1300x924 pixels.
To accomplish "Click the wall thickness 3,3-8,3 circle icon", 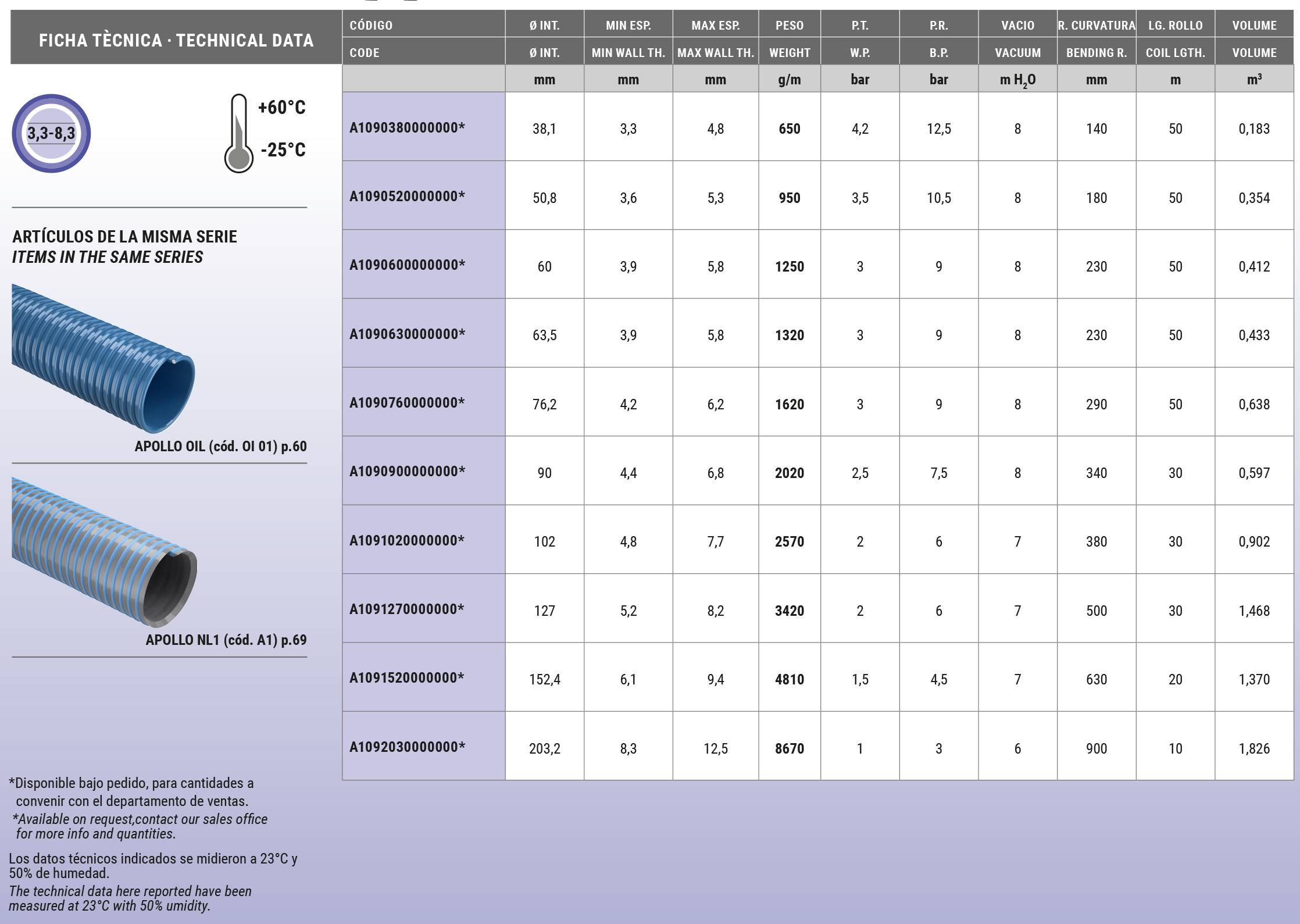I will pyautogui.click(x=51, y=133).
